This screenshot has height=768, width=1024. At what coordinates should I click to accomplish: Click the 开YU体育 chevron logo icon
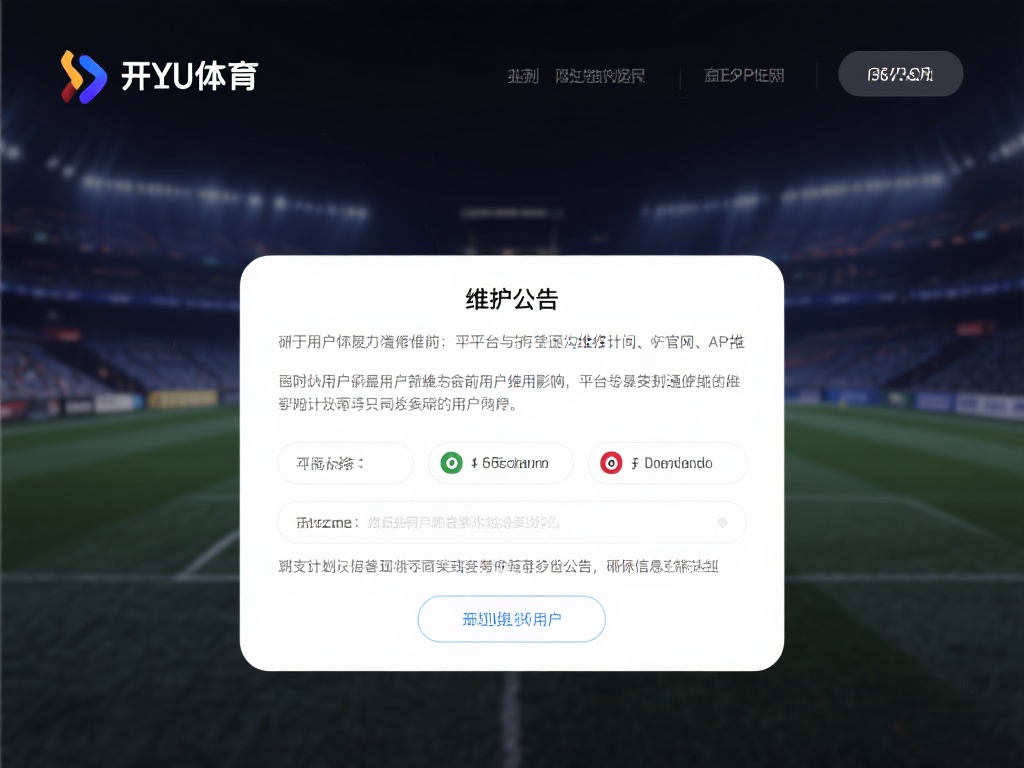(84, 77)
